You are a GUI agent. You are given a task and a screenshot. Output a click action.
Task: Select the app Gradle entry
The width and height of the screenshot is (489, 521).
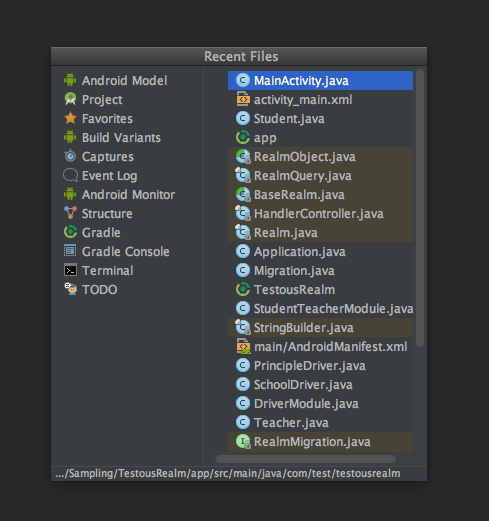coord(320,137)
